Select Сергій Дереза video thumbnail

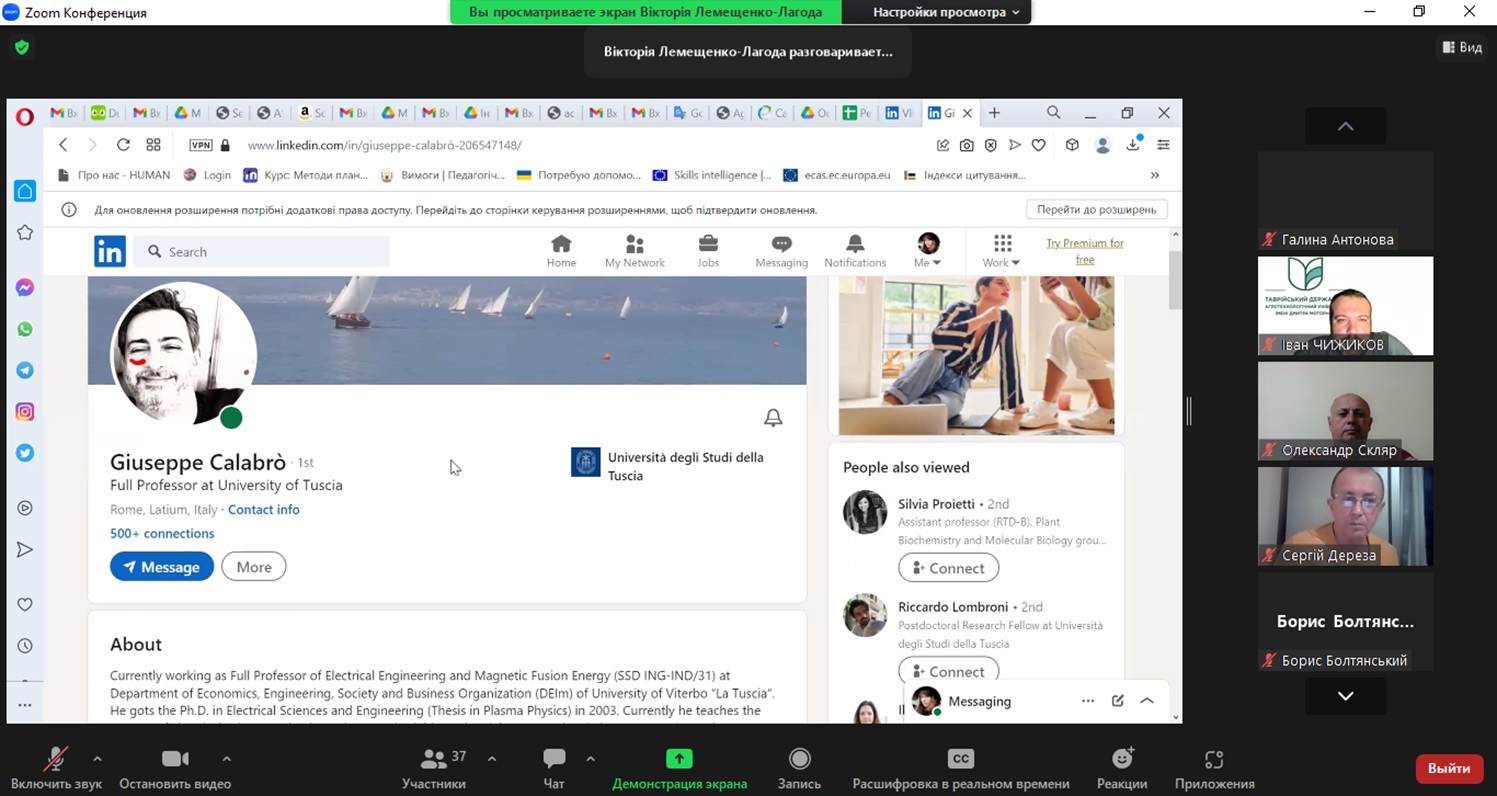(1345, 516)
